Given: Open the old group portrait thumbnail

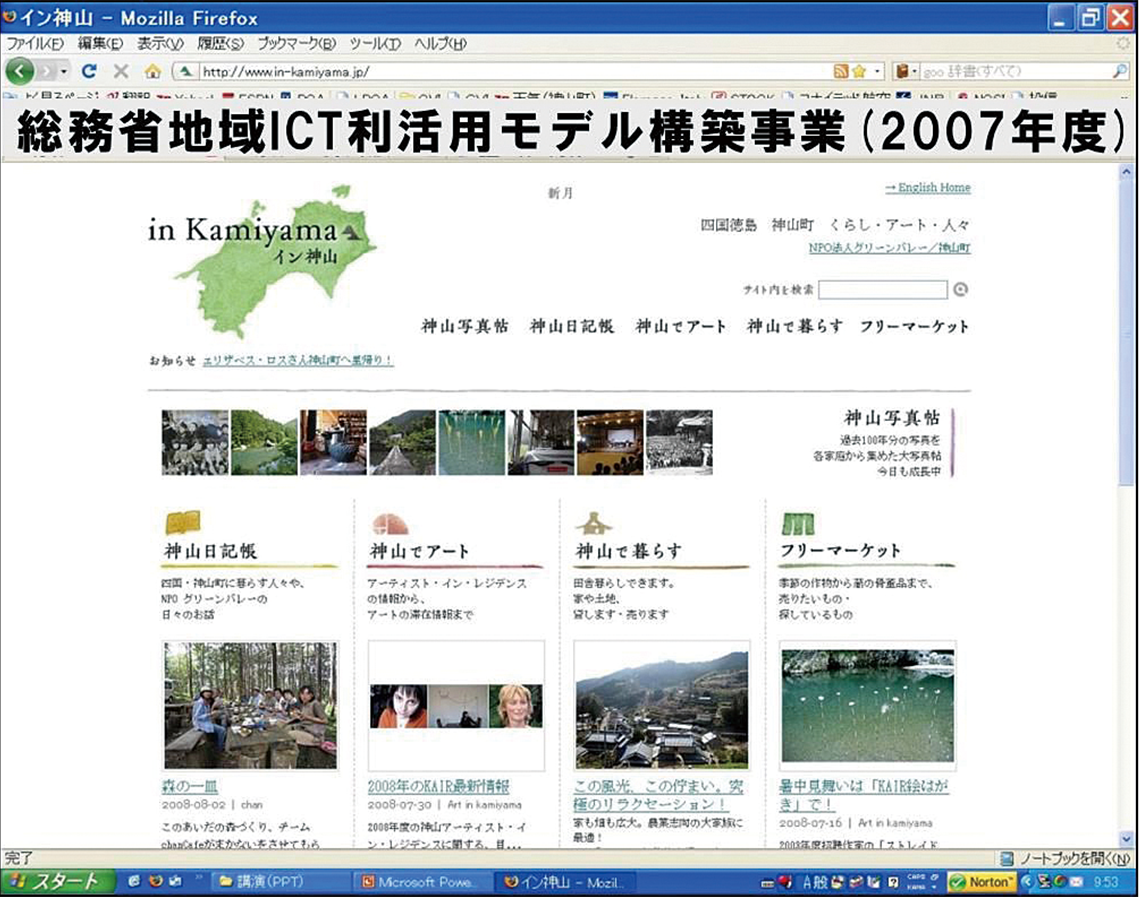Looking at the screenshot, I should click(195, 443).
